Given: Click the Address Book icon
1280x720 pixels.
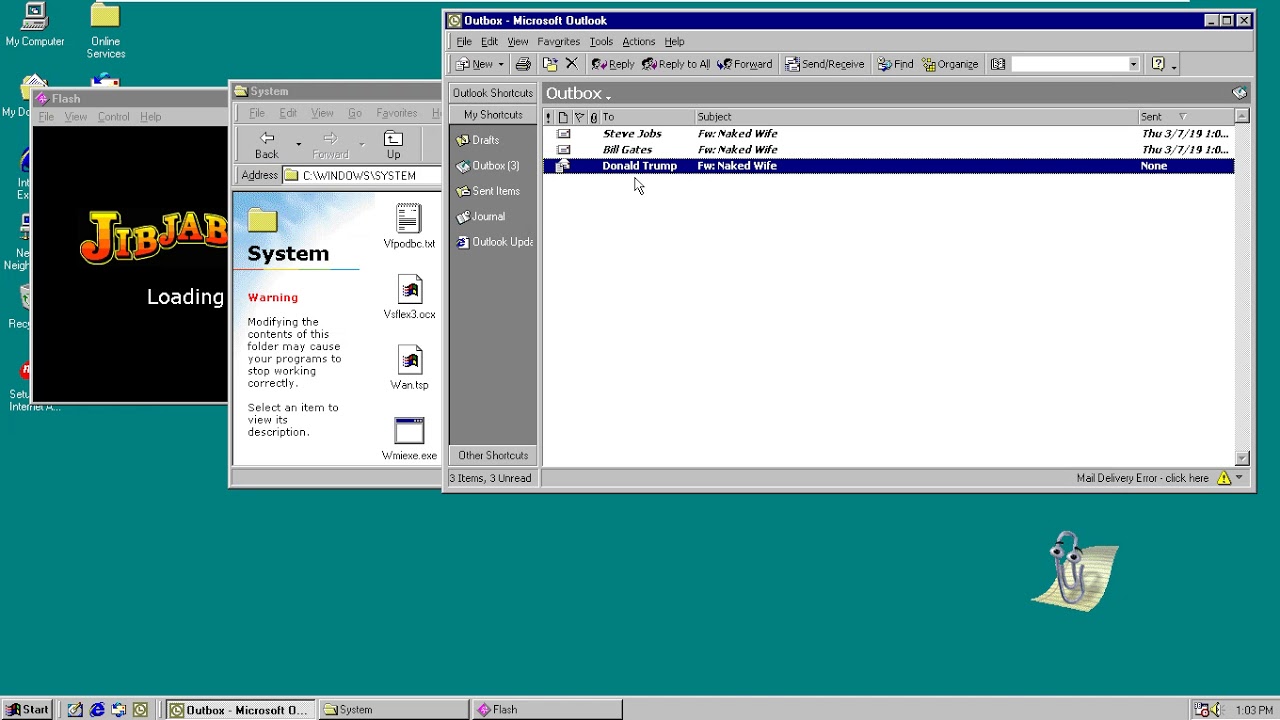Looking at the screenshot, I should pyautogui.click(x=998, y=64).
